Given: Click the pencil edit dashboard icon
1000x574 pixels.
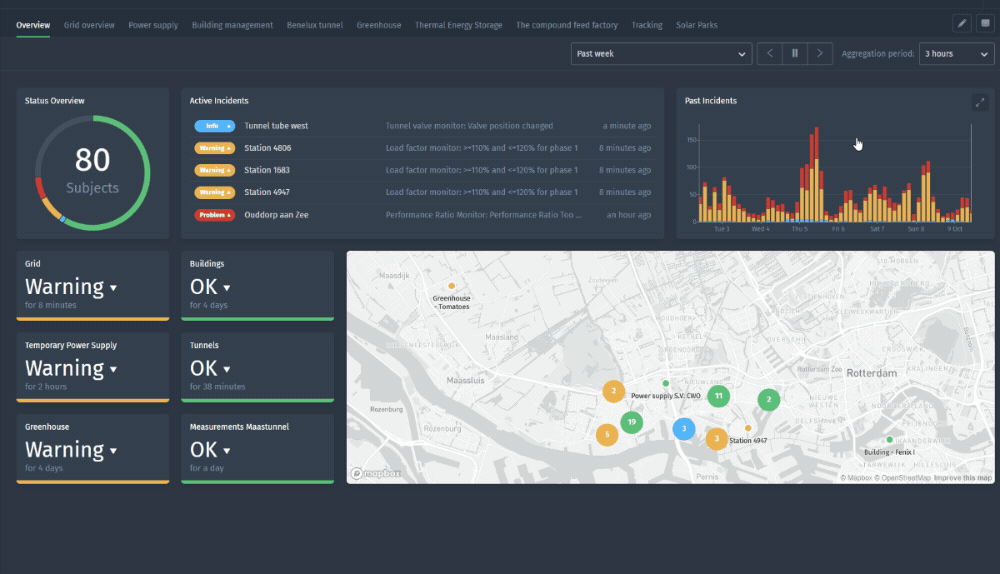Looking at the screenshot, I should click(962, 23).
